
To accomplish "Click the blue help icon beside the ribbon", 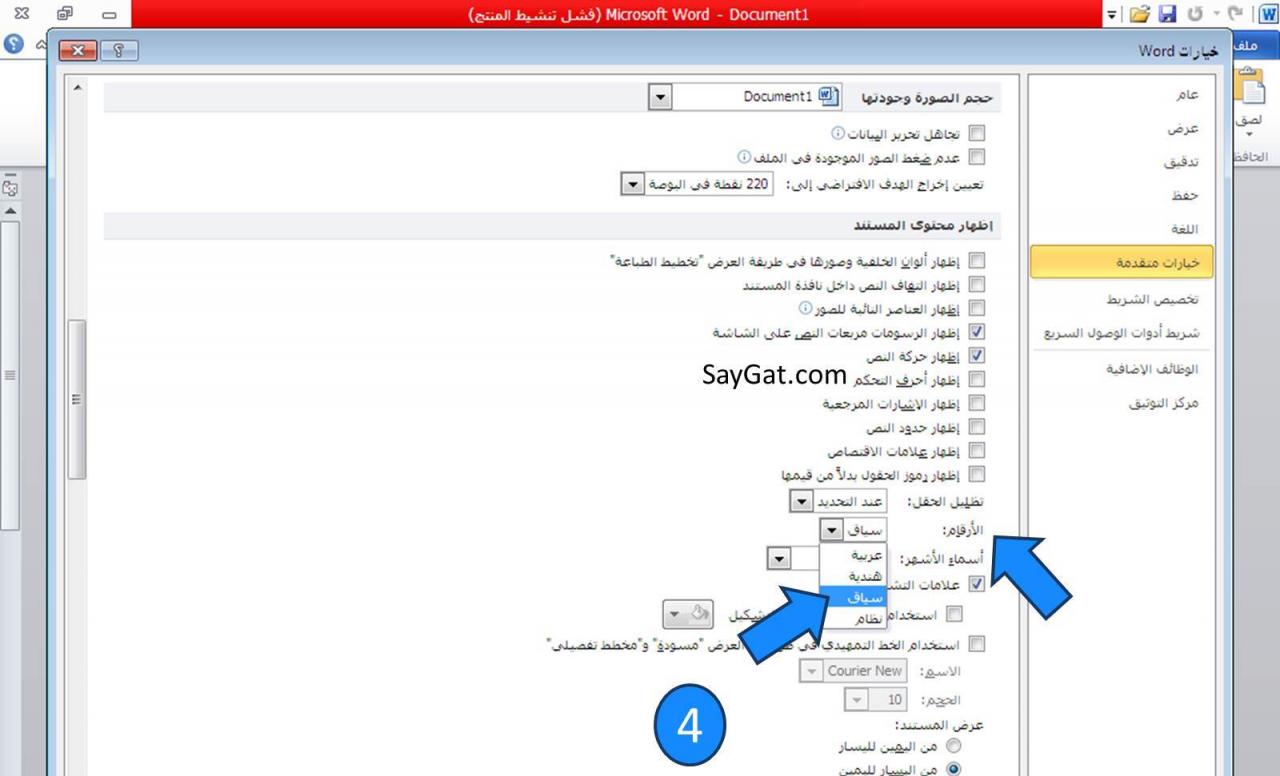I will (14, 46).
